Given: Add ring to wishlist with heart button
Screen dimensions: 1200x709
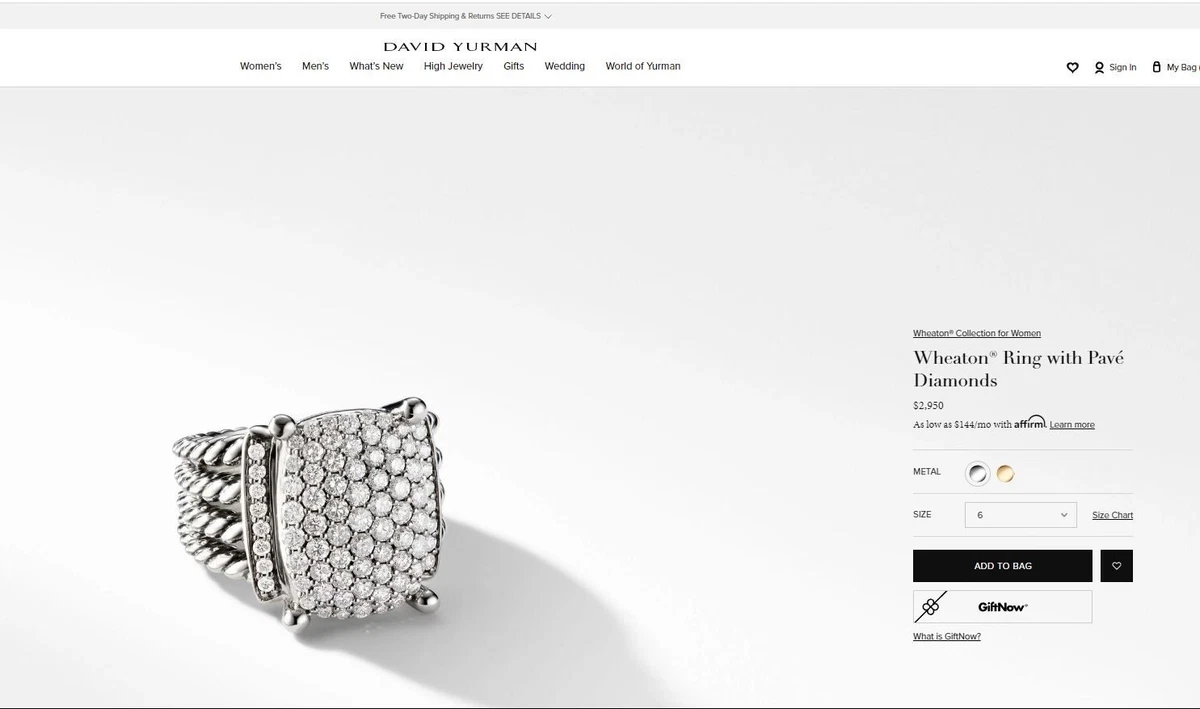Looking at the screenshot, I should tap(1117, 566).
